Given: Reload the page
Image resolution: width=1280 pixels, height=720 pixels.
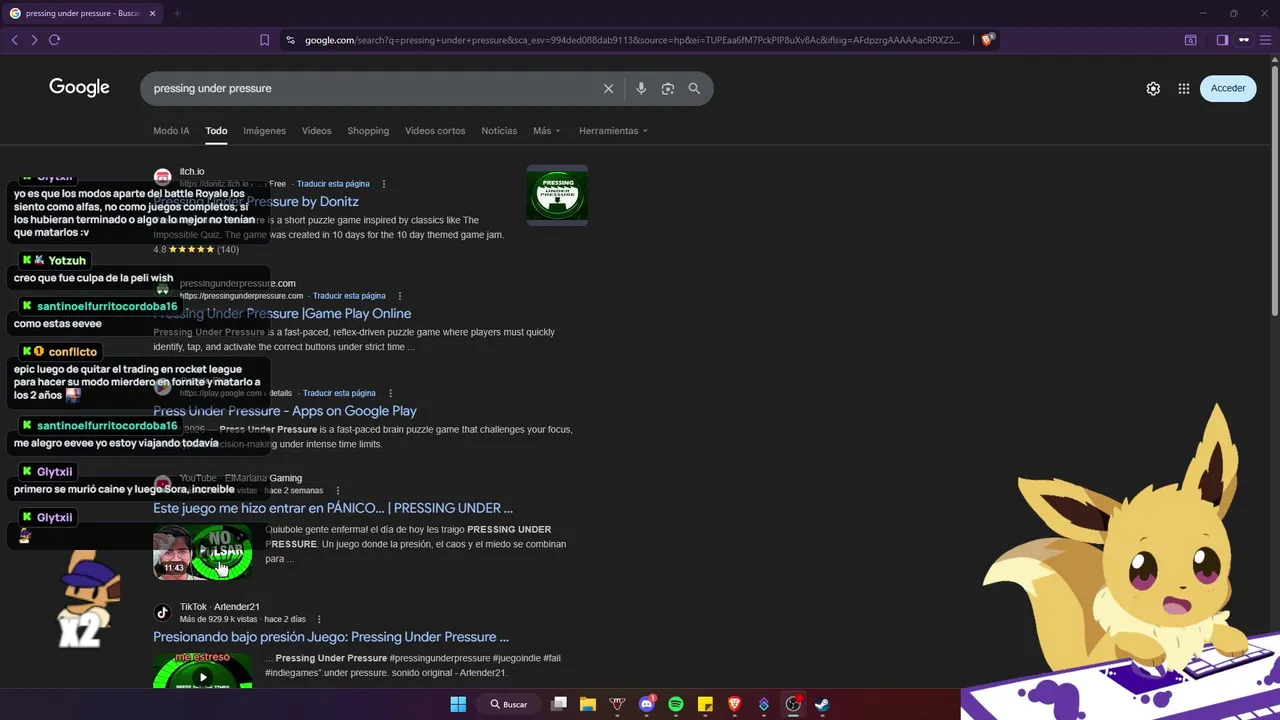Looking at the screenshot, I should click(x=55, y=40).
